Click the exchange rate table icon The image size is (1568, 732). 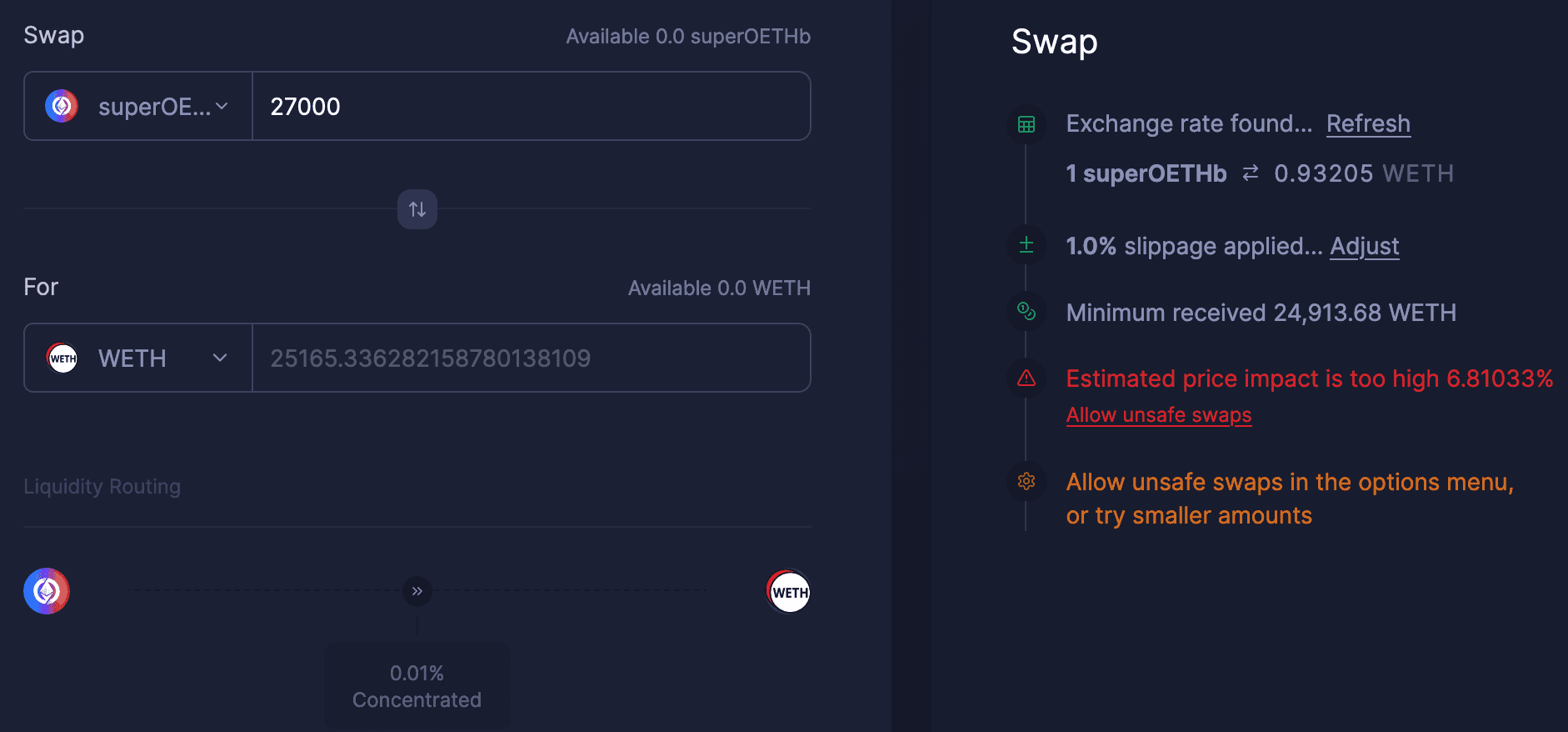[x=1026, y=124]
